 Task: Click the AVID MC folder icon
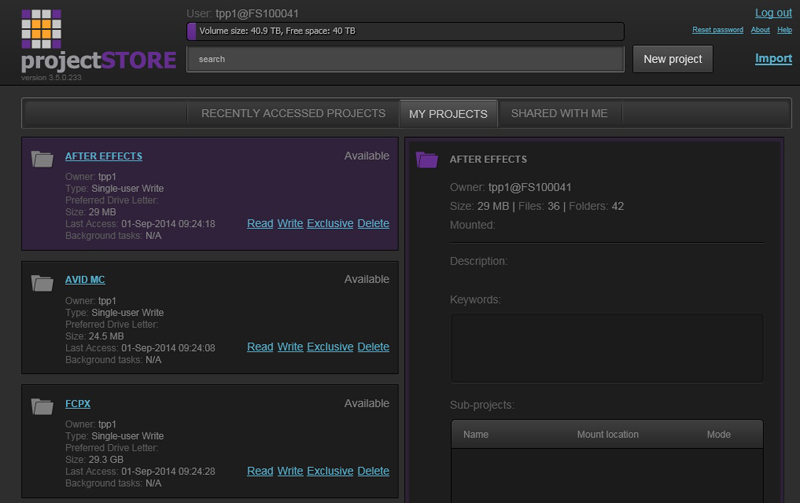(42, 283)
